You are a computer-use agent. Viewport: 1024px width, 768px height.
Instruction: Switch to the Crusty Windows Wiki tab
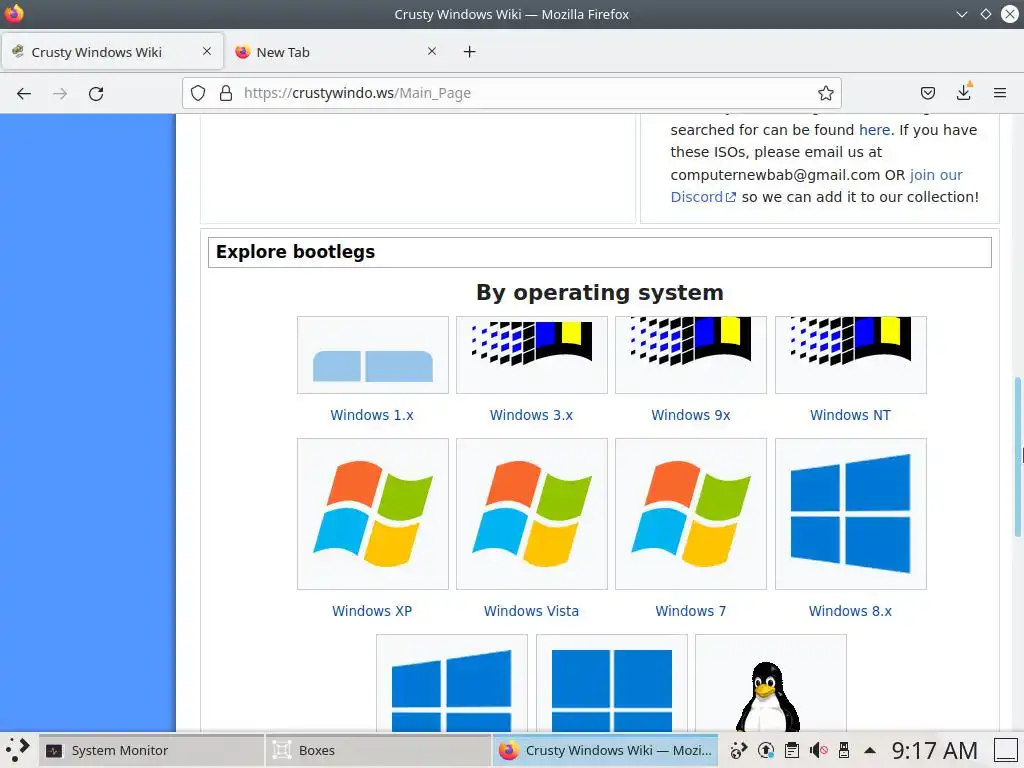112,52
